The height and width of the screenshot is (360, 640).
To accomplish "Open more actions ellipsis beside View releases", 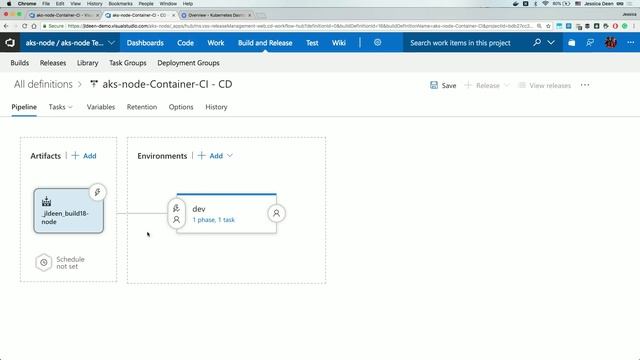I will (585, 85).
